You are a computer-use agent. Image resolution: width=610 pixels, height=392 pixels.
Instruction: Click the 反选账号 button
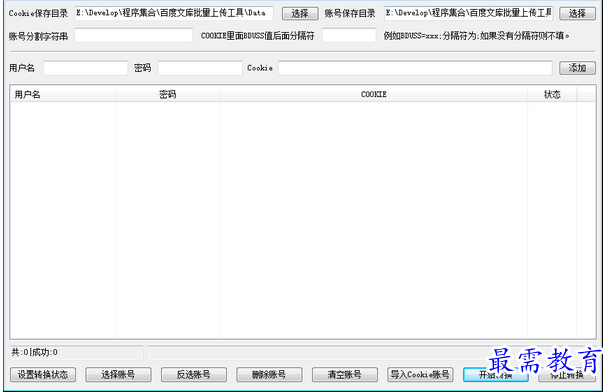pyautogui.click(x=194, y=375)
